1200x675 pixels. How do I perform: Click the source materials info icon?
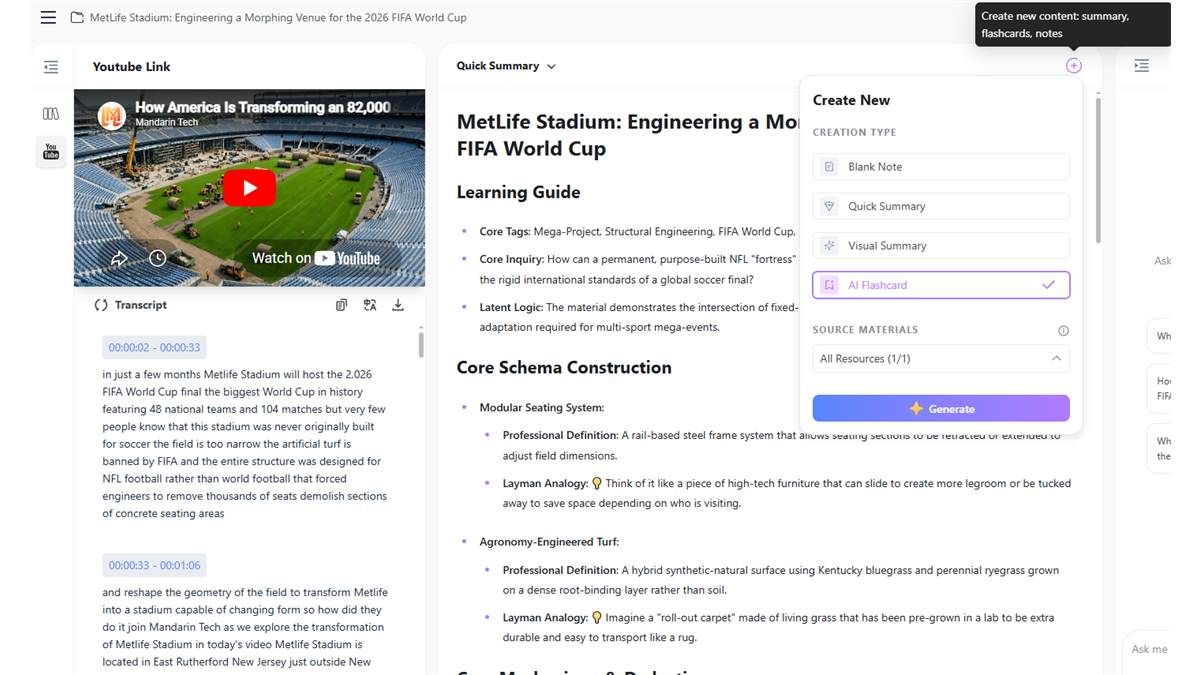coord(1063,330)
